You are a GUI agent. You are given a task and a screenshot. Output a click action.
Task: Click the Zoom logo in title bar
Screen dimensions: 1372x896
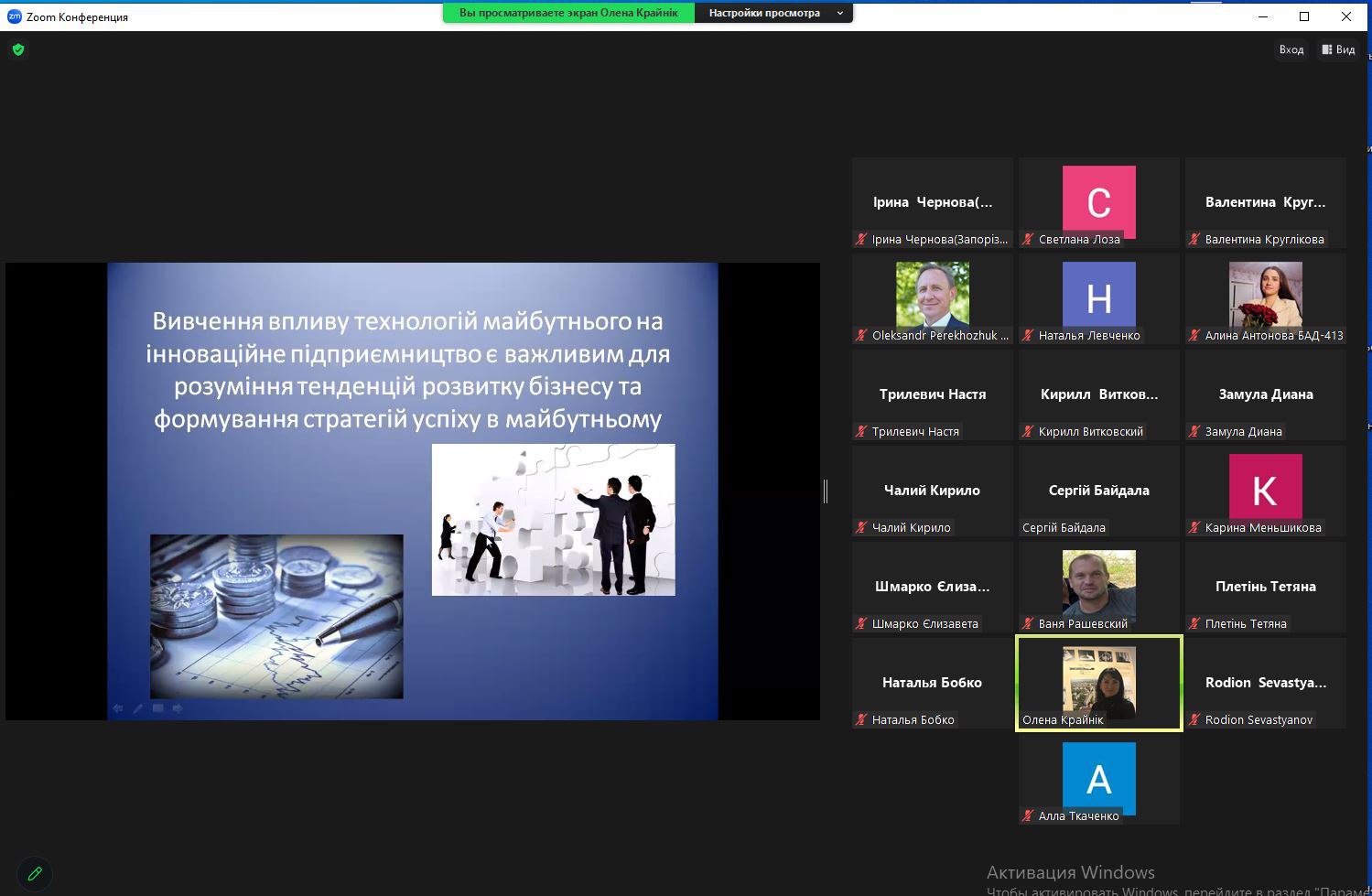click(x=14, y=16)
